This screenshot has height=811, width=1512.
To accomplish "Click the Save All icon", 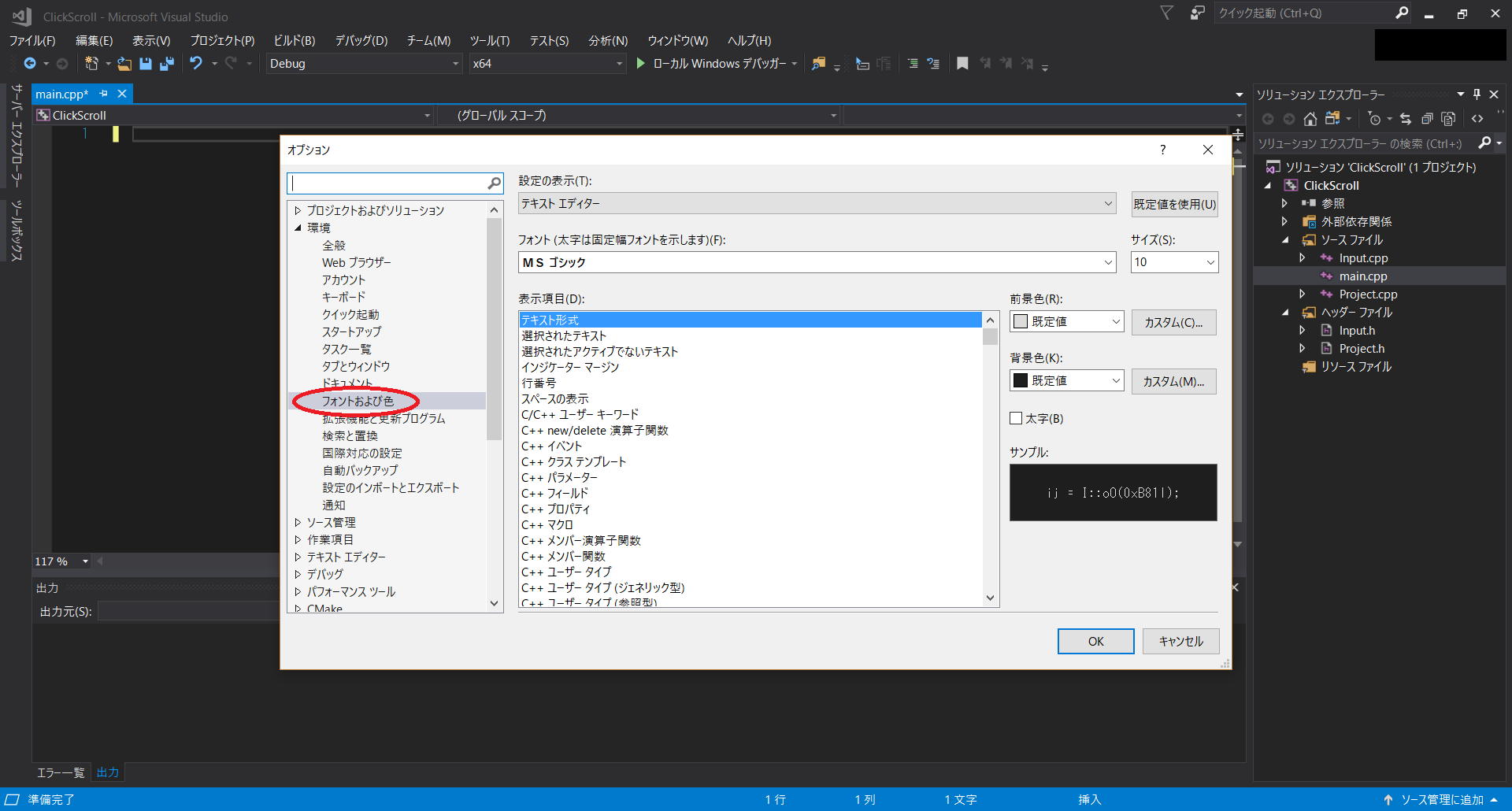I will click(166, 64).
